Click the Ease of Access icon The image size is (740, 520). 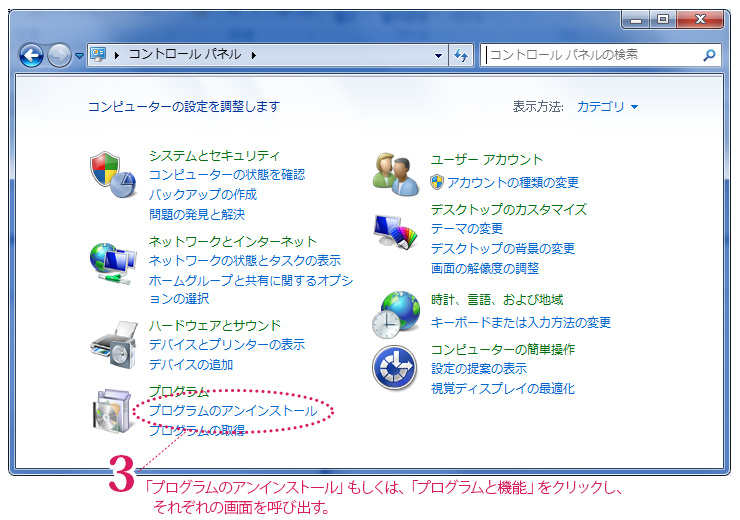click(394, 368)
